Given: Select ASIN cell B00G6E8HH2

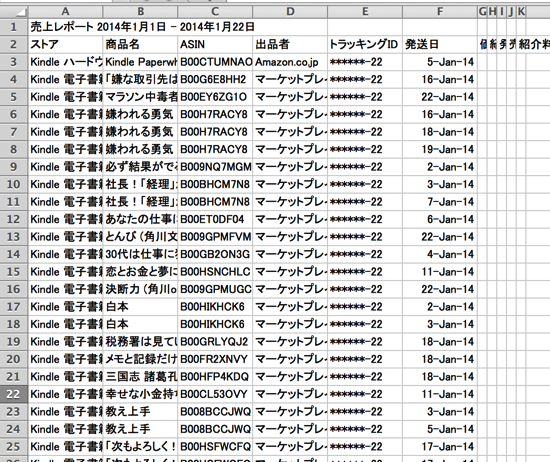Looking at the screenshot, I should tap(215, 80).
